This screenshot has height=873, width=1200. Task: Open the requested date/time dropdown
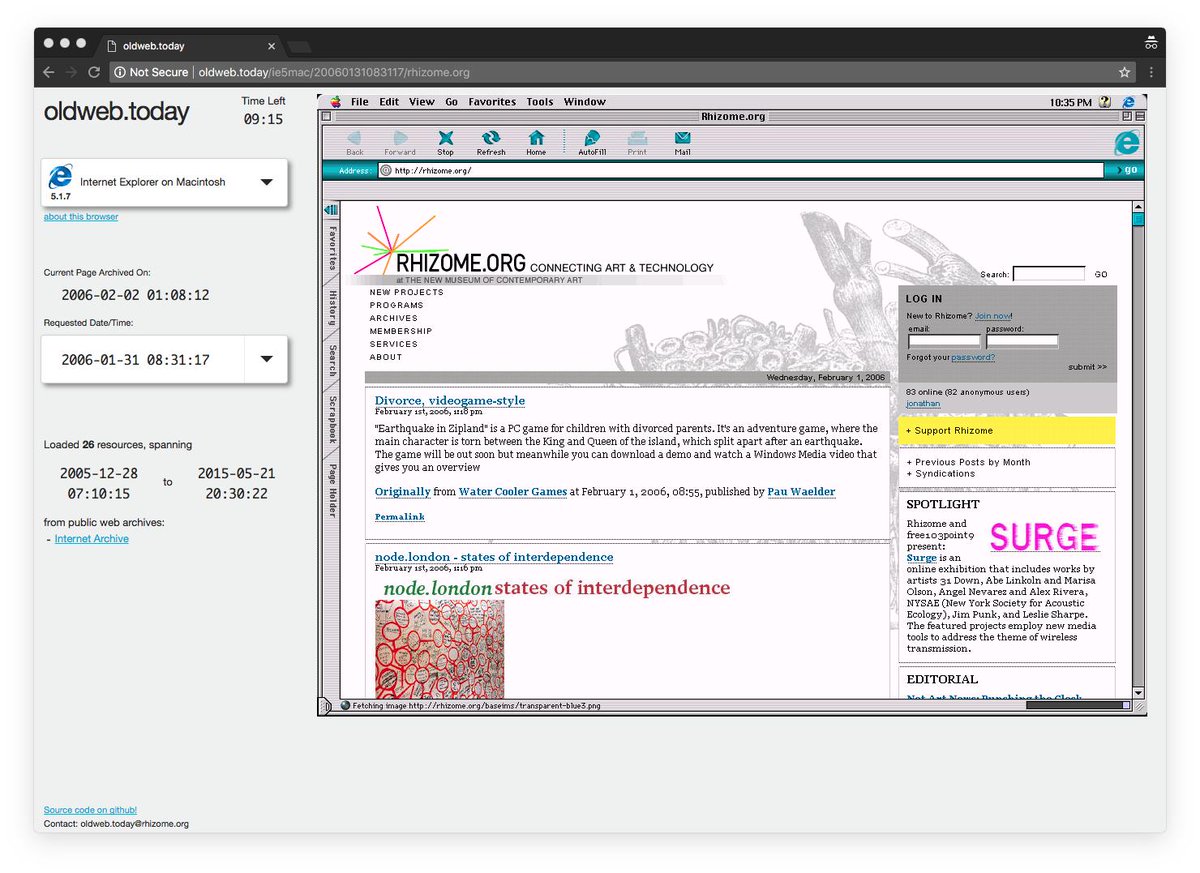(266, 359)
